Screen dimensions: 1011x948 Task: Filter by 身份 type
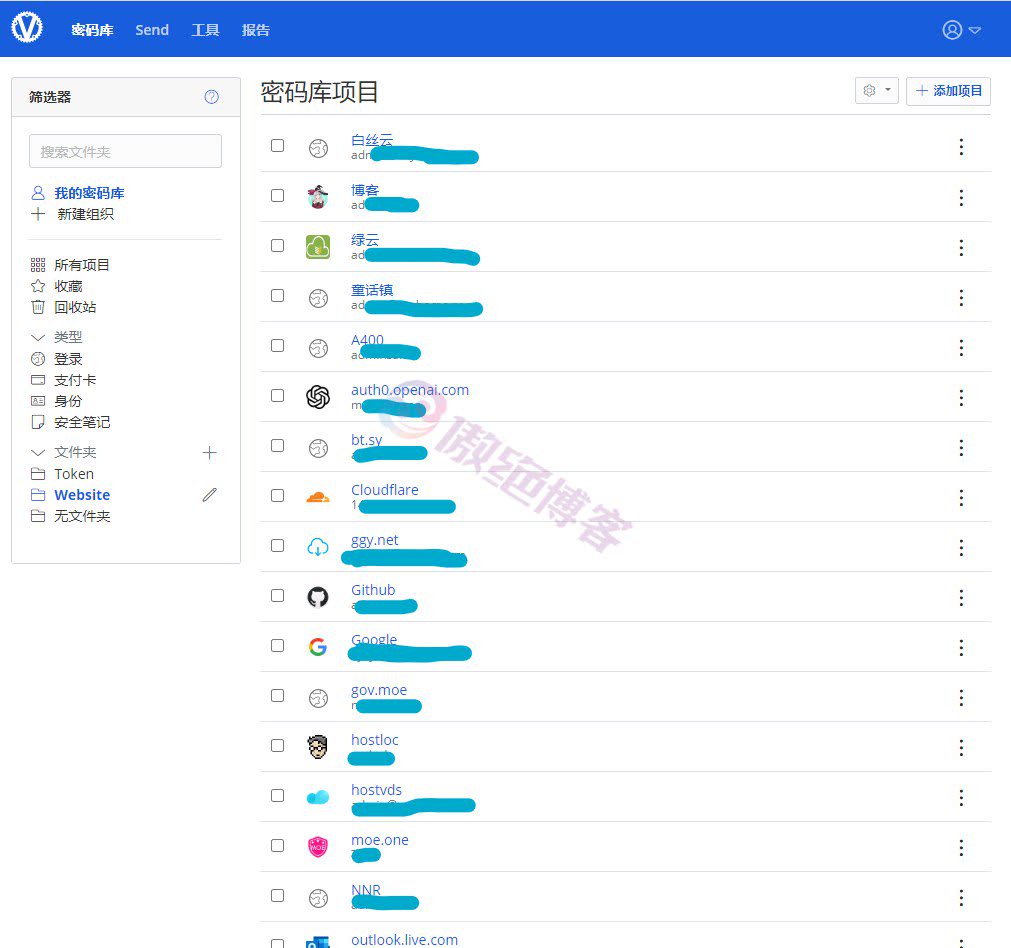pyautogui.click(x=68, y=401)
